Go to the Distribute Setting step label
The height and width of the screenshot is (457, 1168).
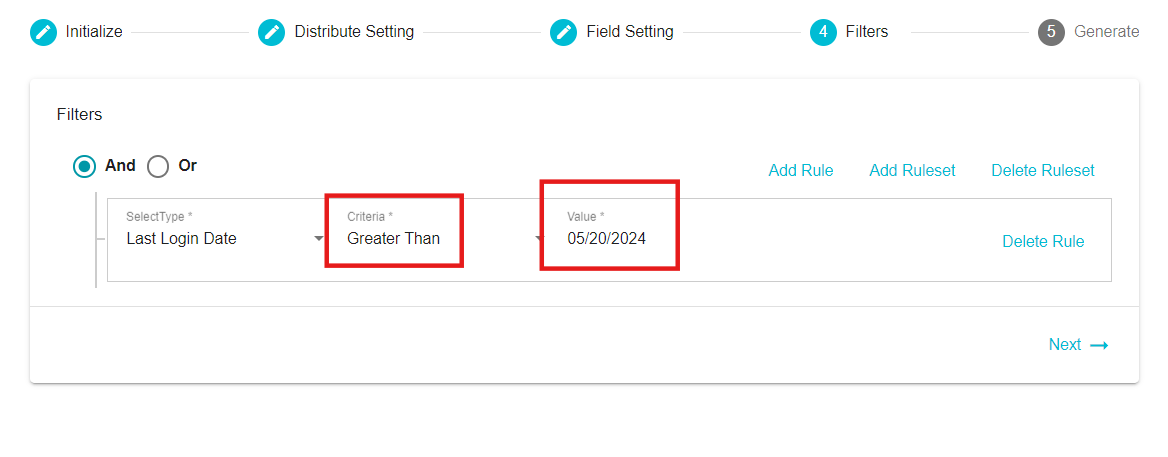click(x=354, y=32)
